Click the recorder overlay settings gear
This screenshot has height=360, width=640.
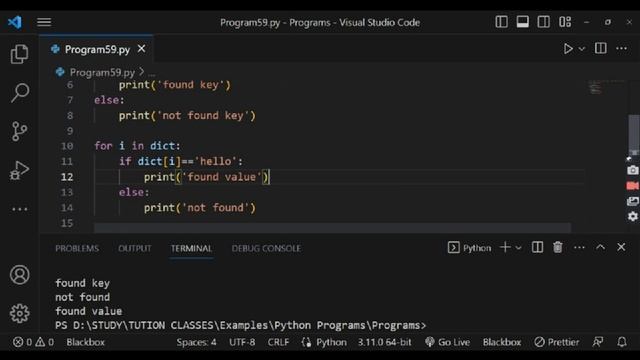(x=633, y=216)
